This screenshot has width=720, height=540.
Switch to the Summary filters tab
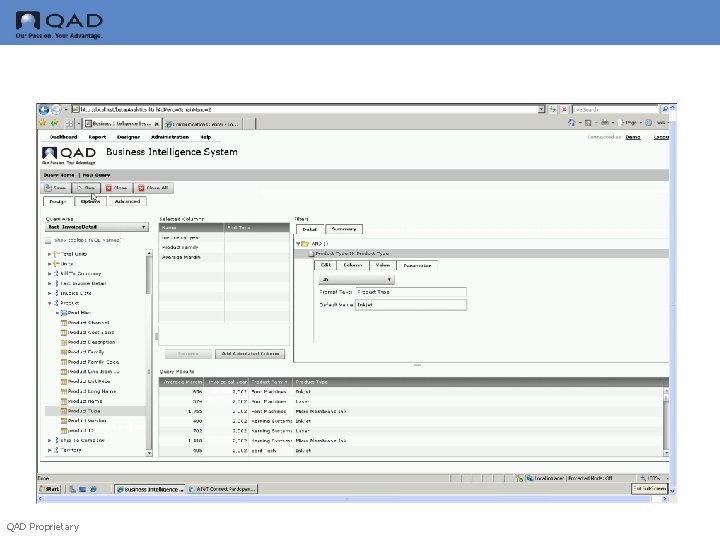pyautogui.click(x=344, y=229)
